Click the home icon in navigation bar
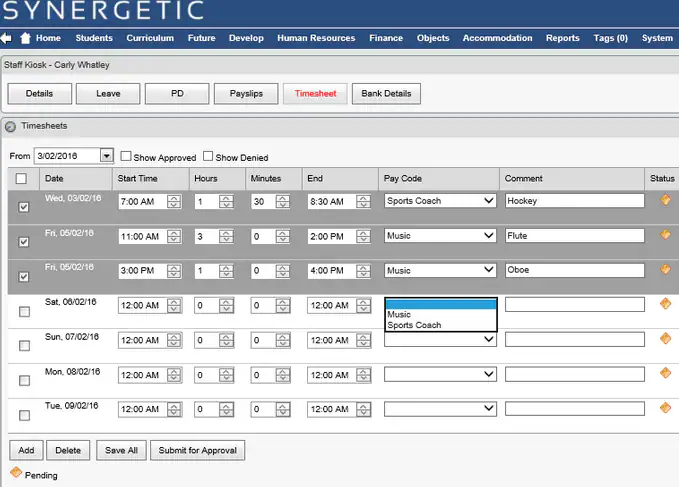Screen dimensions: 679x487 (25, 38)
